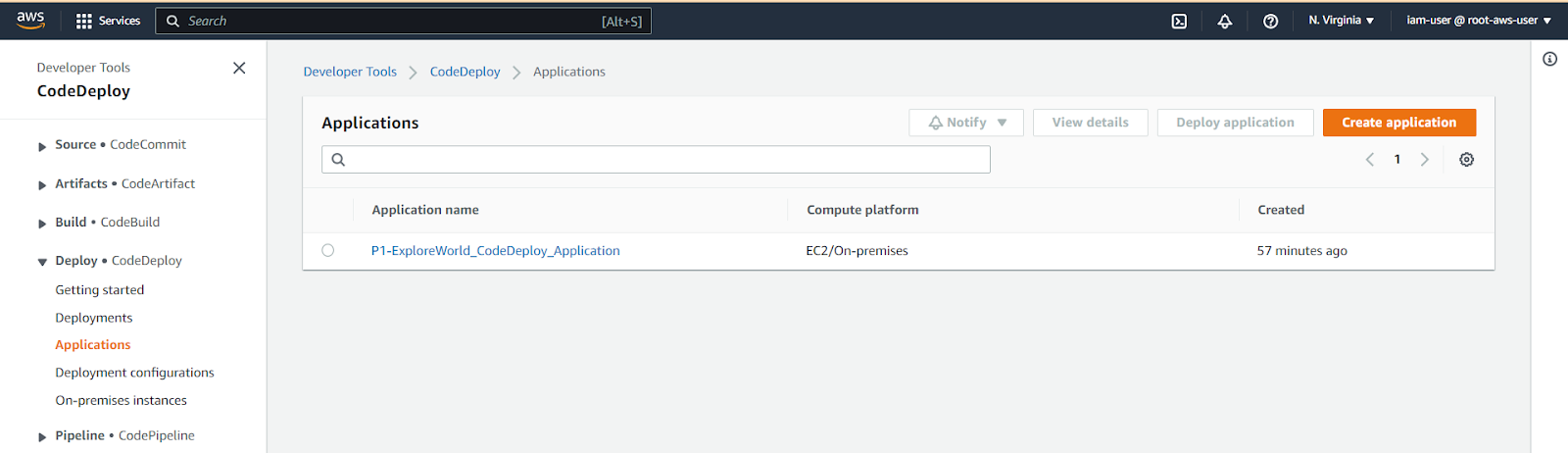The width and height of the screenshot is (1568, 453).
Task: Focus the top AWS search box
Action: pos(403,21)
